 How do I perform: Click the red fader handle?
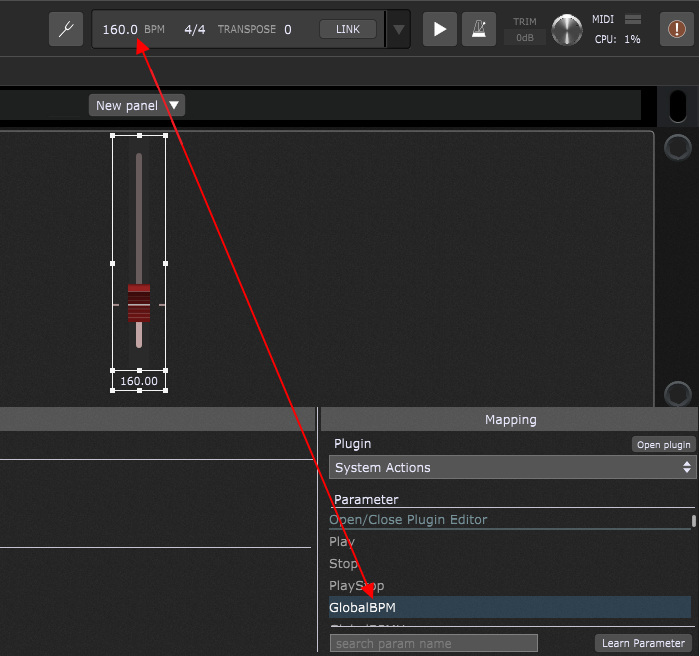(139, 303)
